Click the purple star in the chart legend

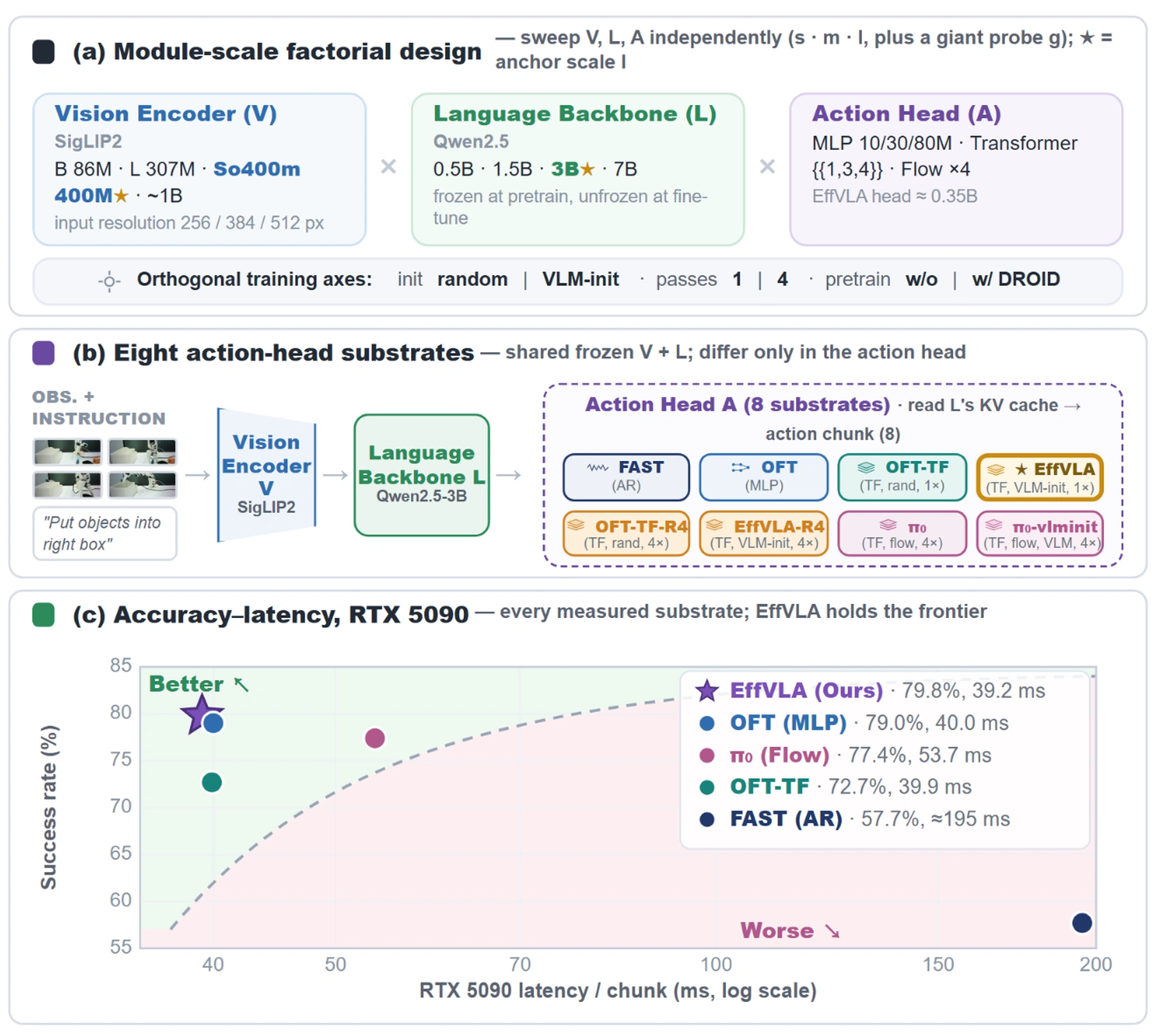[707, 690]
